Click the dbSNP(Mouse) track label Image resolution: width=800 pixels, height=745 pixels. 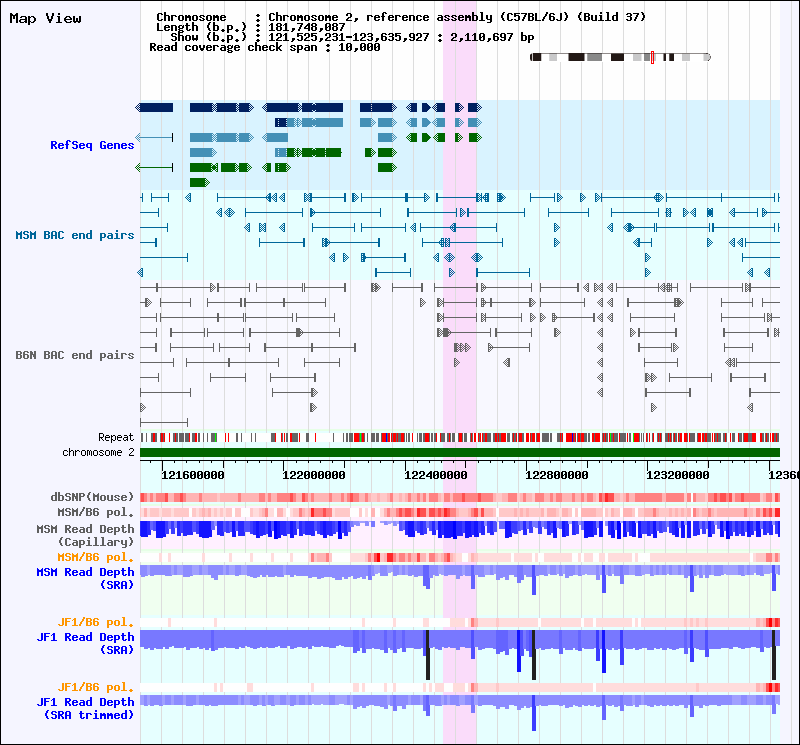click(92, 497)
